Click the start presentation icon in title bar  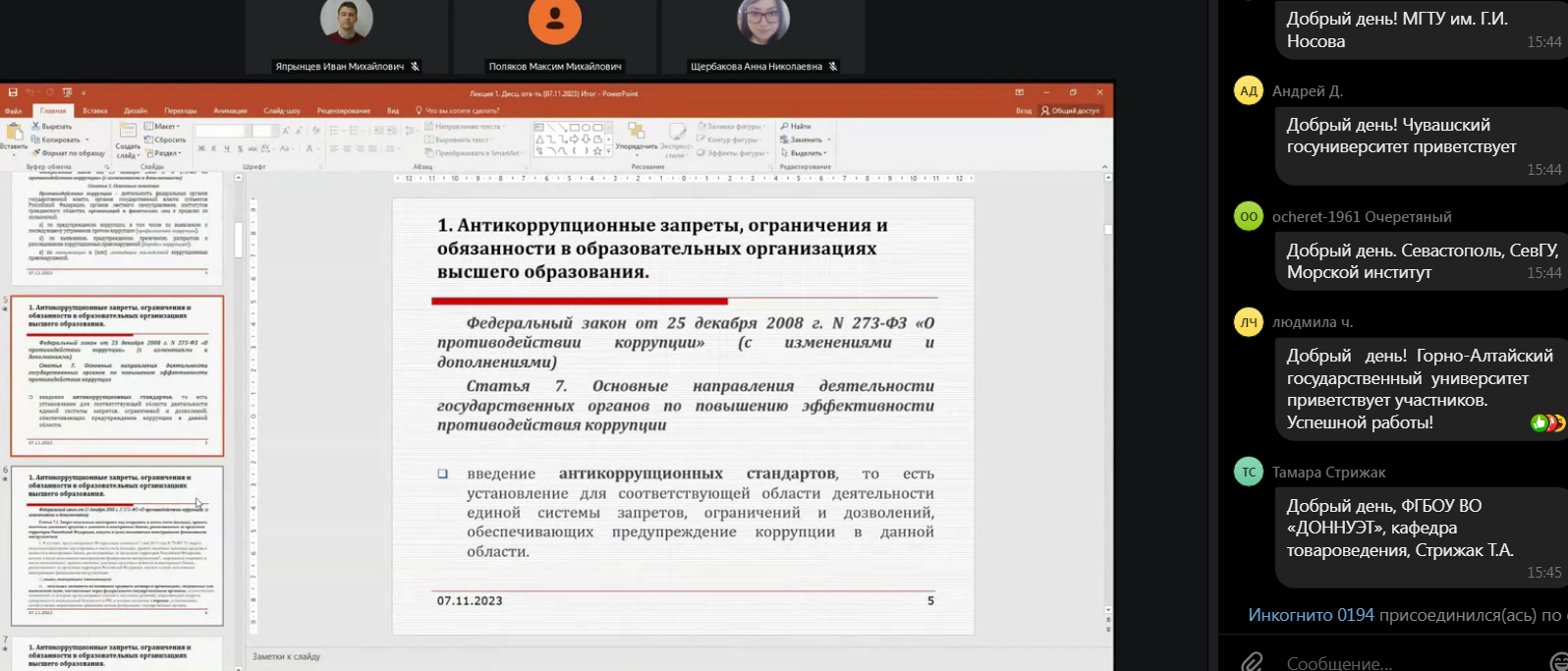[67, 92]
